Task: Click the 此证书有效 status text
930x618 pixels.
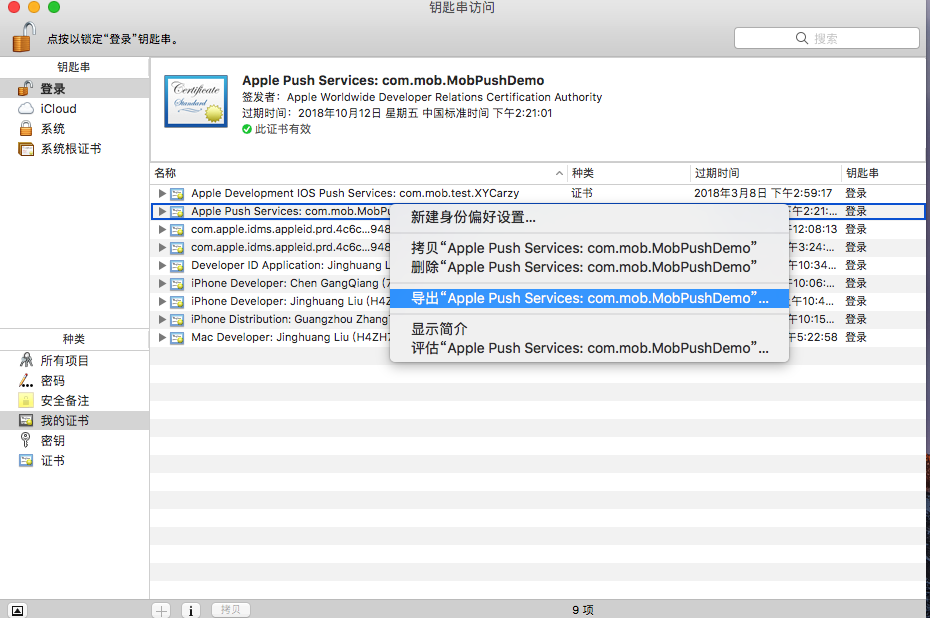Action: 283,129
